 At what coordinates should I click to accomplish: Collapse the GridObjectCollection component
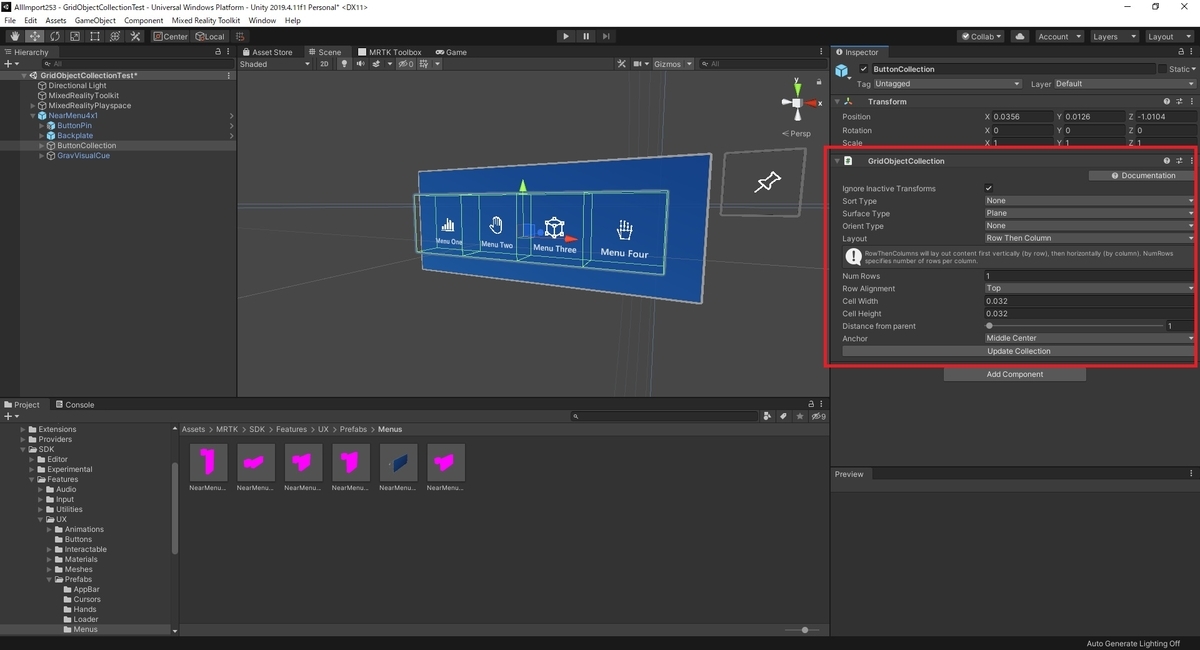[837, 161]
